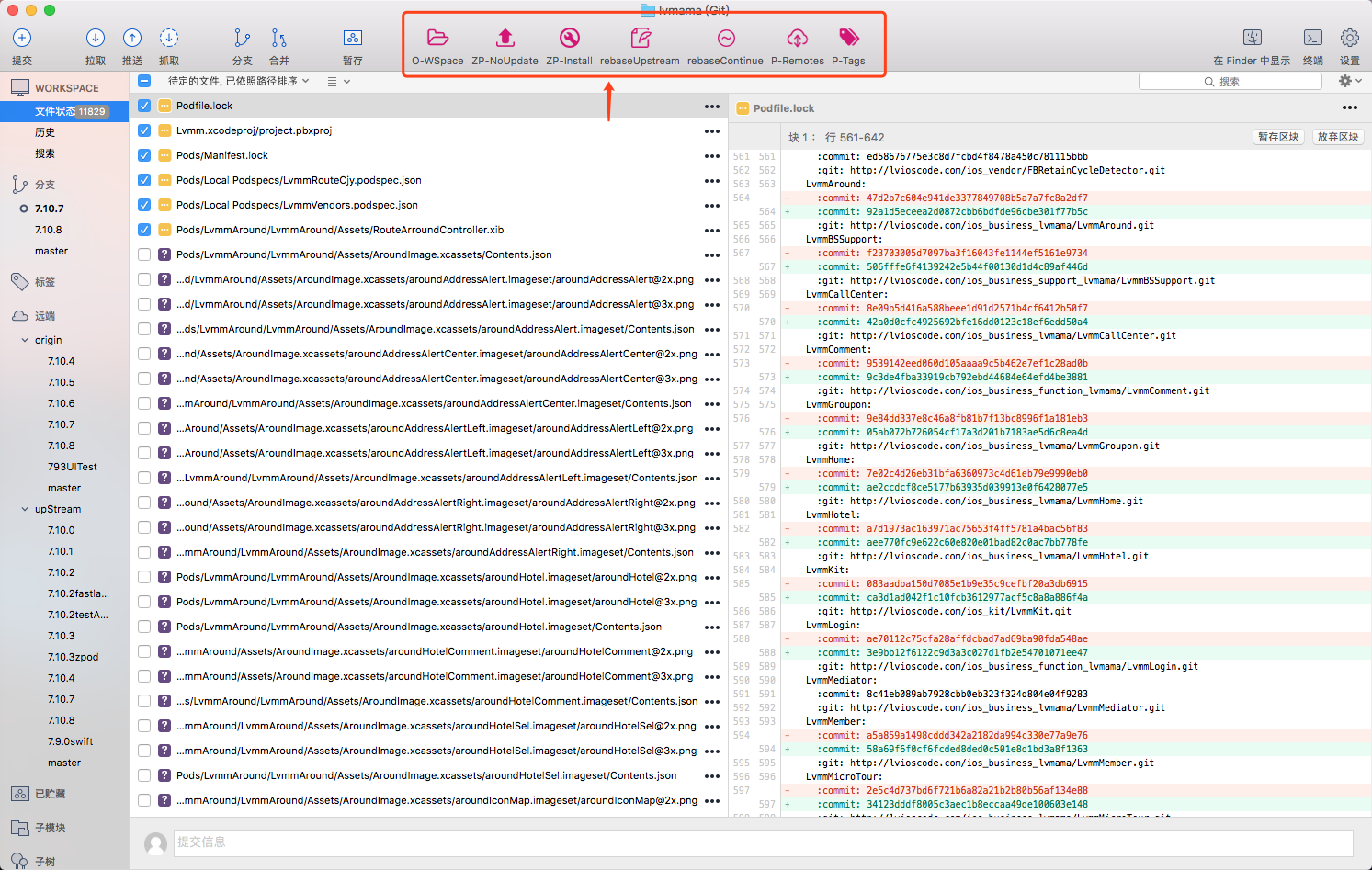The image size is (1372, 870).
Task: Unstage Pods/Manifest.lock using its checkbox
Action: point(144,155)
